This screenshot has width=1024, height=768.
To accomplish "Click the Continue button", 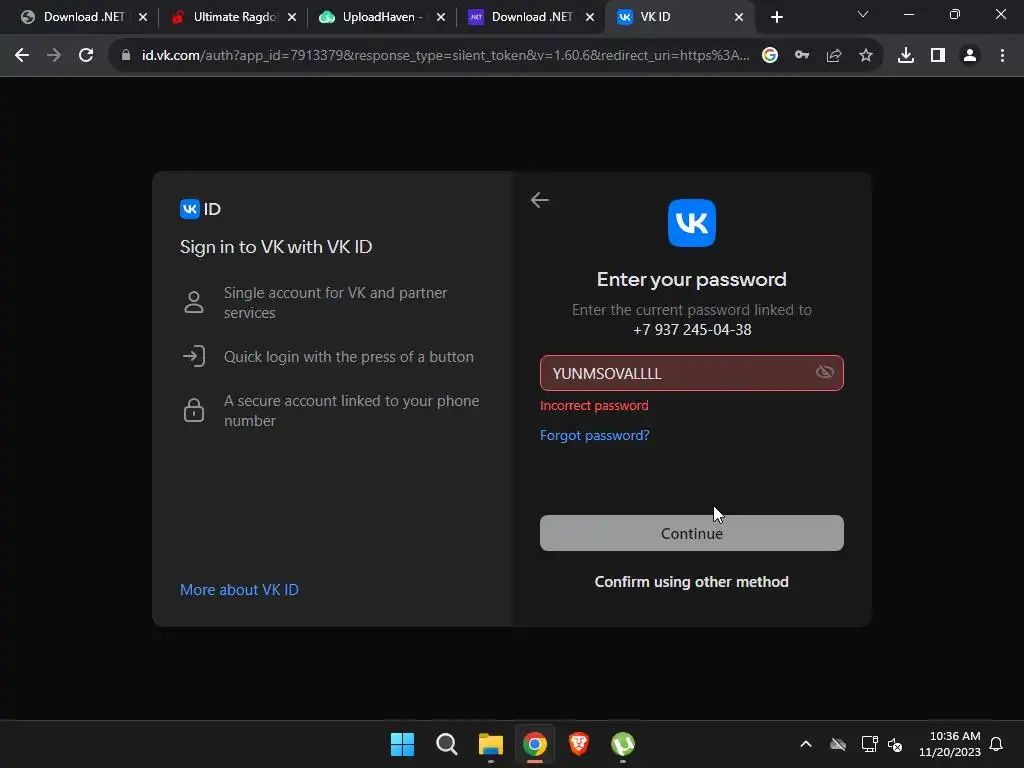I will 692,533.
